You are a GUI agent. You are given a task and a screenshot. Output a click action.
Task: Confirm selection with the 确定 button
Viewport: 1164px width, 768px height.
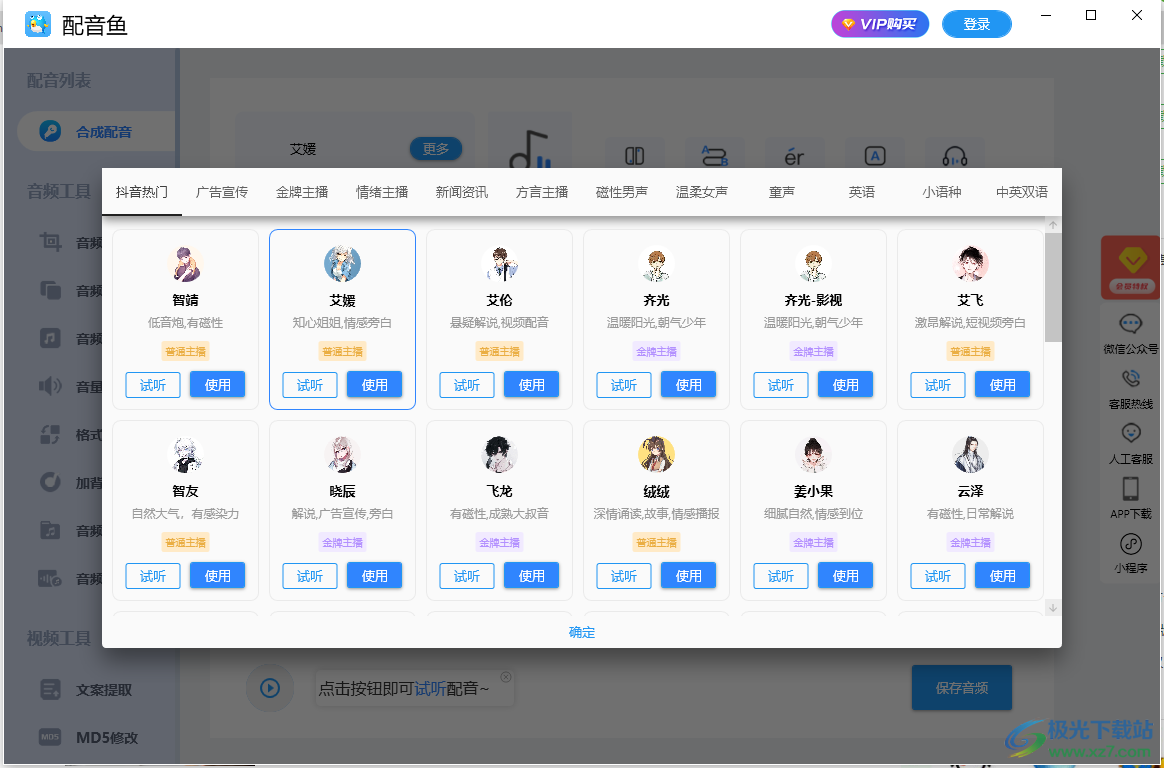point(581,632)
